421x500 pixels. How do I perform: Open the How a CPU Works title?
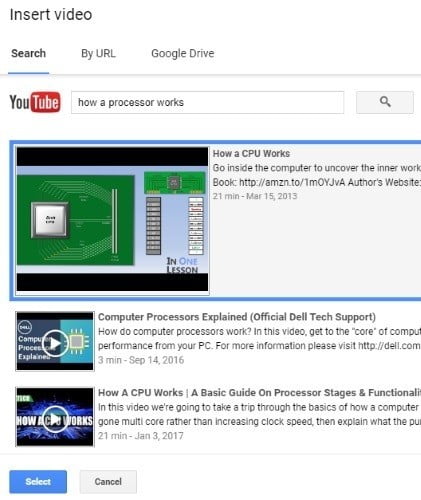point(251,154)
